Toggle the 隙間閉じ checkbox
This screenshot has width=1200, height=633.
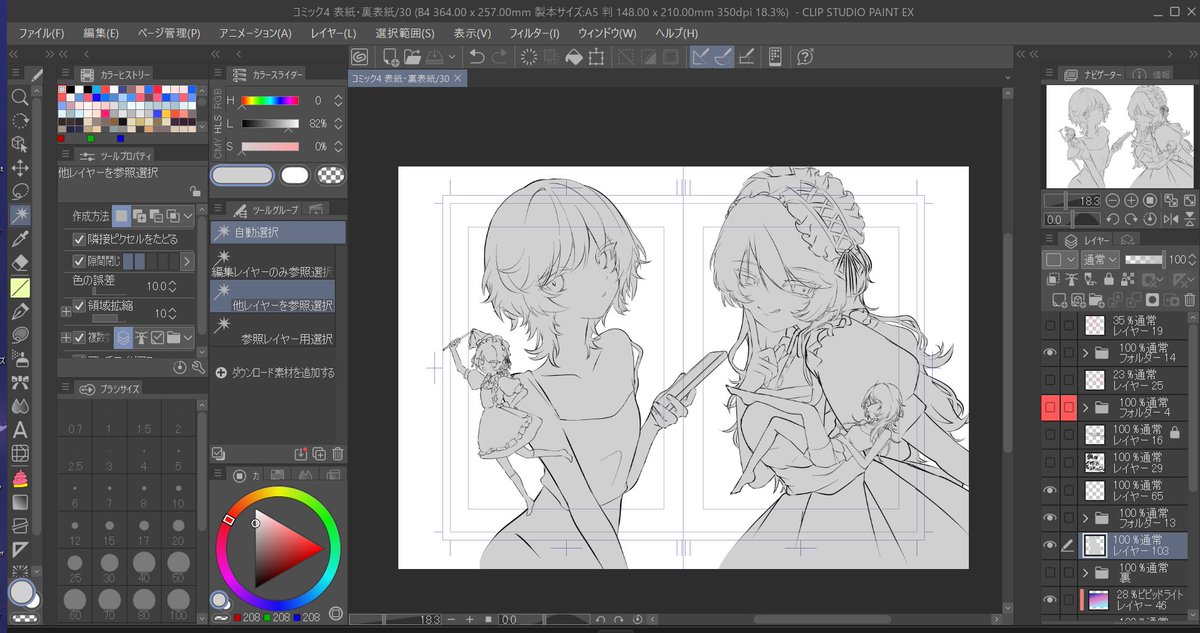point(80,261)
